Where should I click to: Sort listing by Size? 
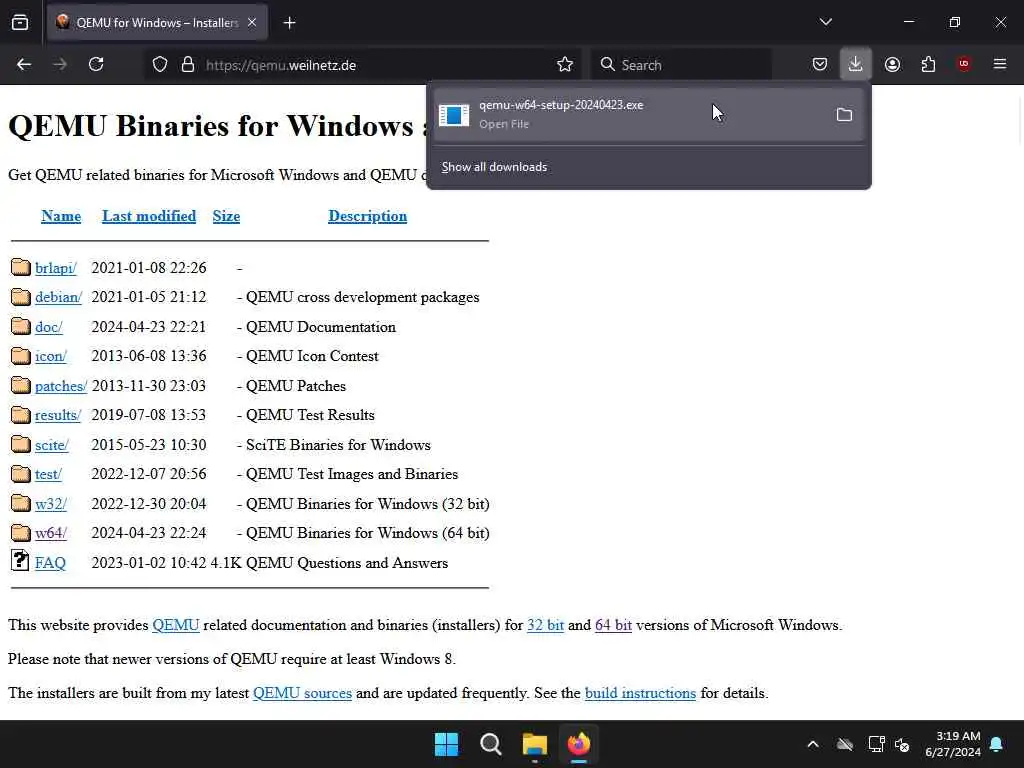(x=226, y=216)
